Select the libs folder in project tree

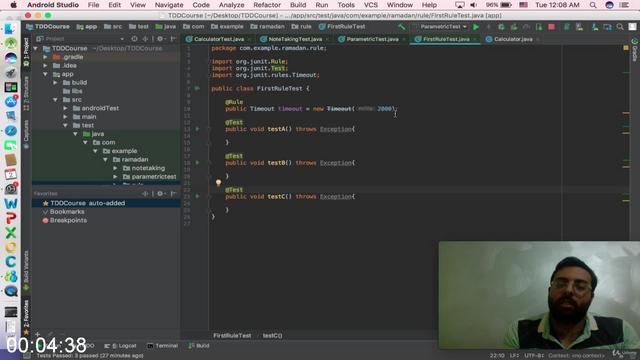[77, 91]
